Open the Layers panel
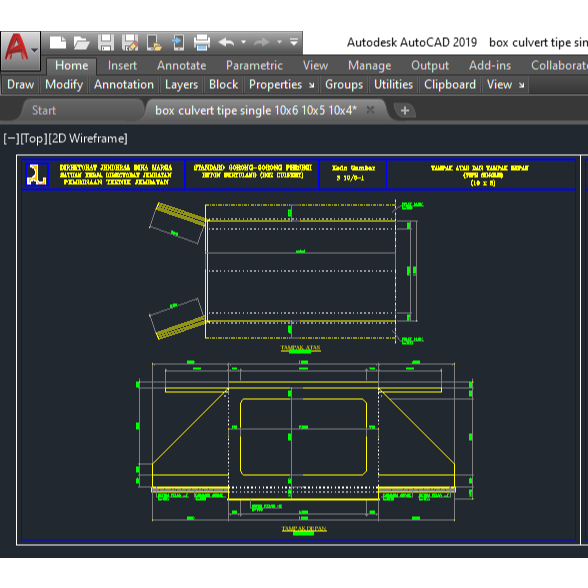 [182, 85]
